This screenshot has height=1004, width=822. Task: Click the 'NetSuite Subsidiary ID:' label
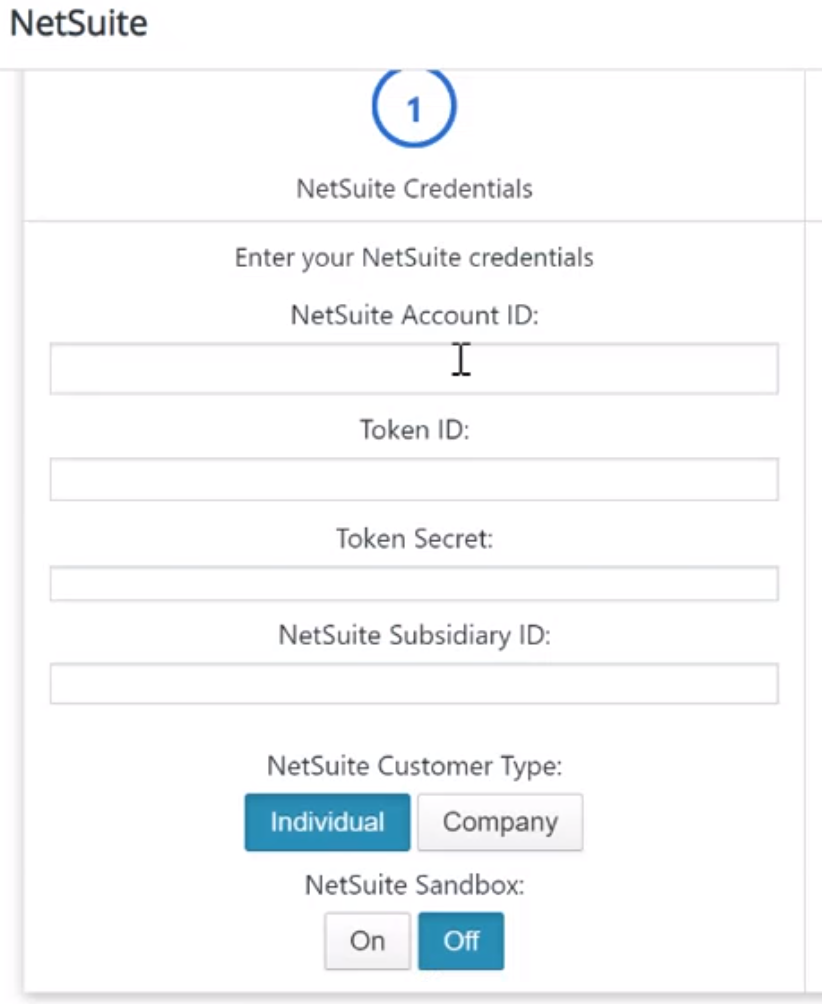(x=414, y=635)
